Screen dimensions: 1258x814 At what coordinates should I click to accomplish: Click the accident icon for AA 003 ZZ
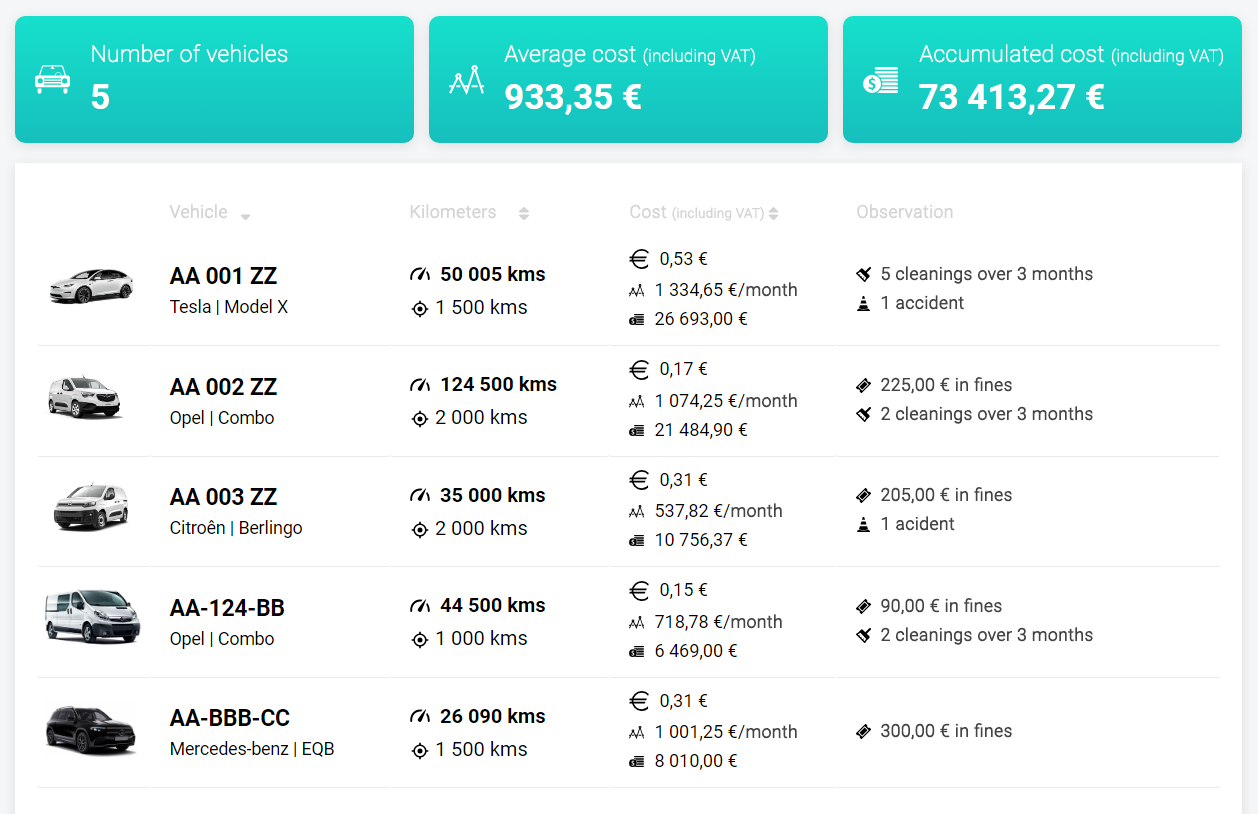click(864, 524)
